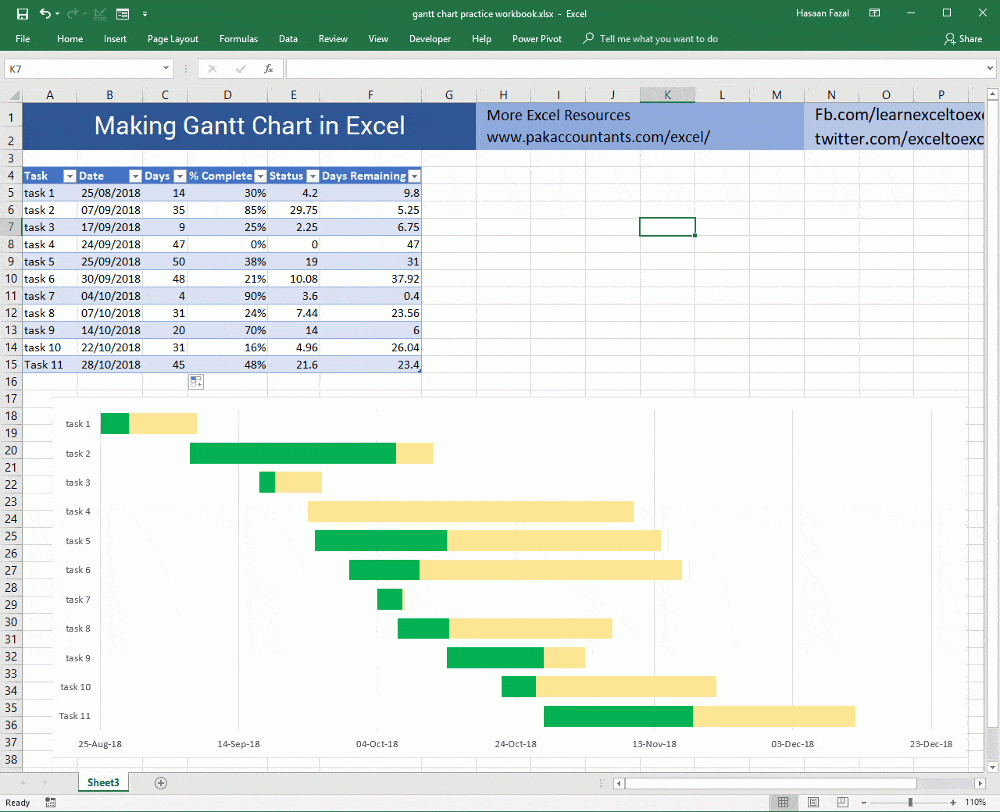This screenshot has height=812, width=1000.
Task: Switch to the Formulas ribbon tab
Action: [x=238, y=39]
